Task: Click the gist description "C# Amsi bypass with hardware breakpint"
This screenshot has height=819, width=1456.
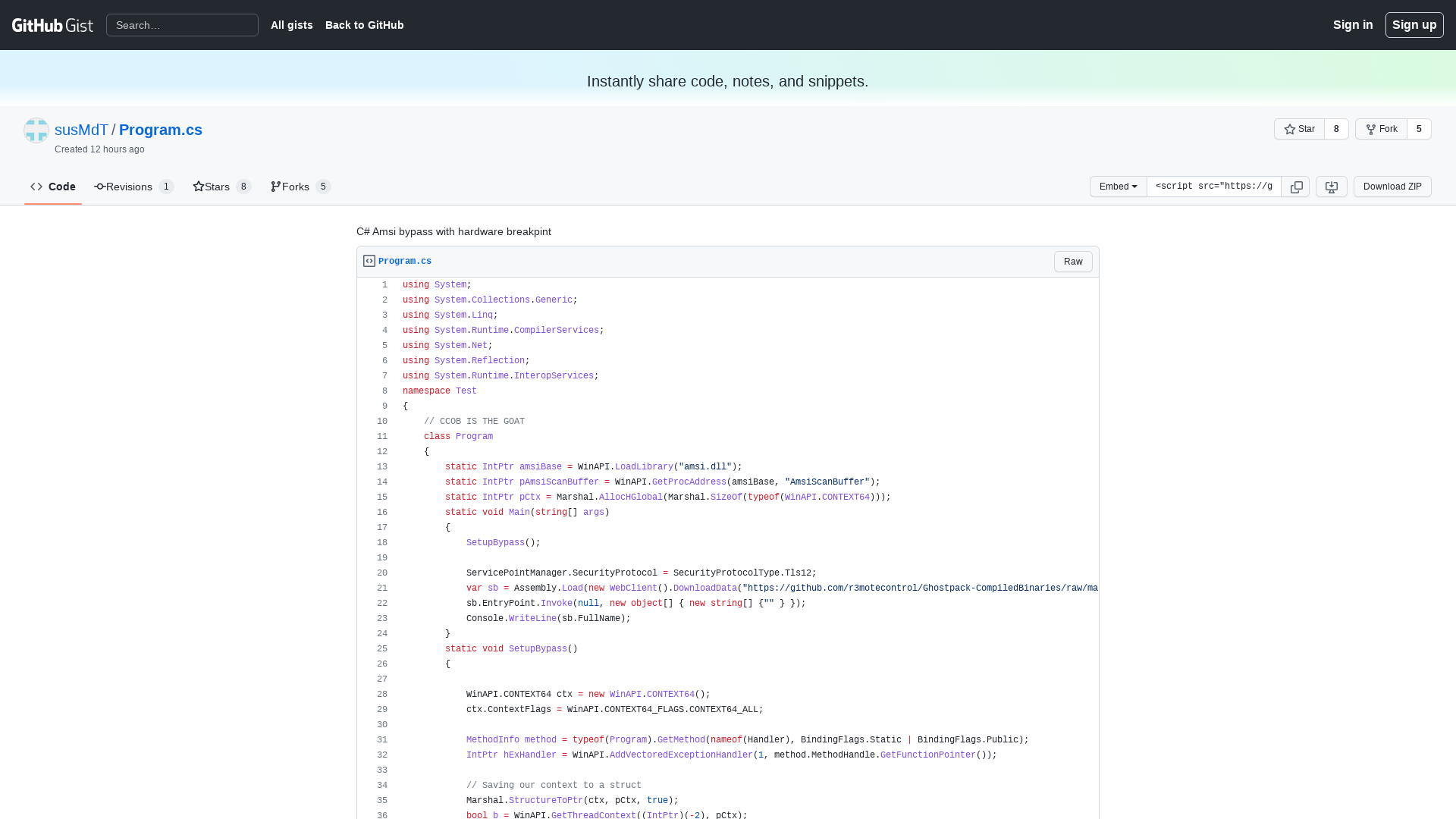Action: pos(453,231)
